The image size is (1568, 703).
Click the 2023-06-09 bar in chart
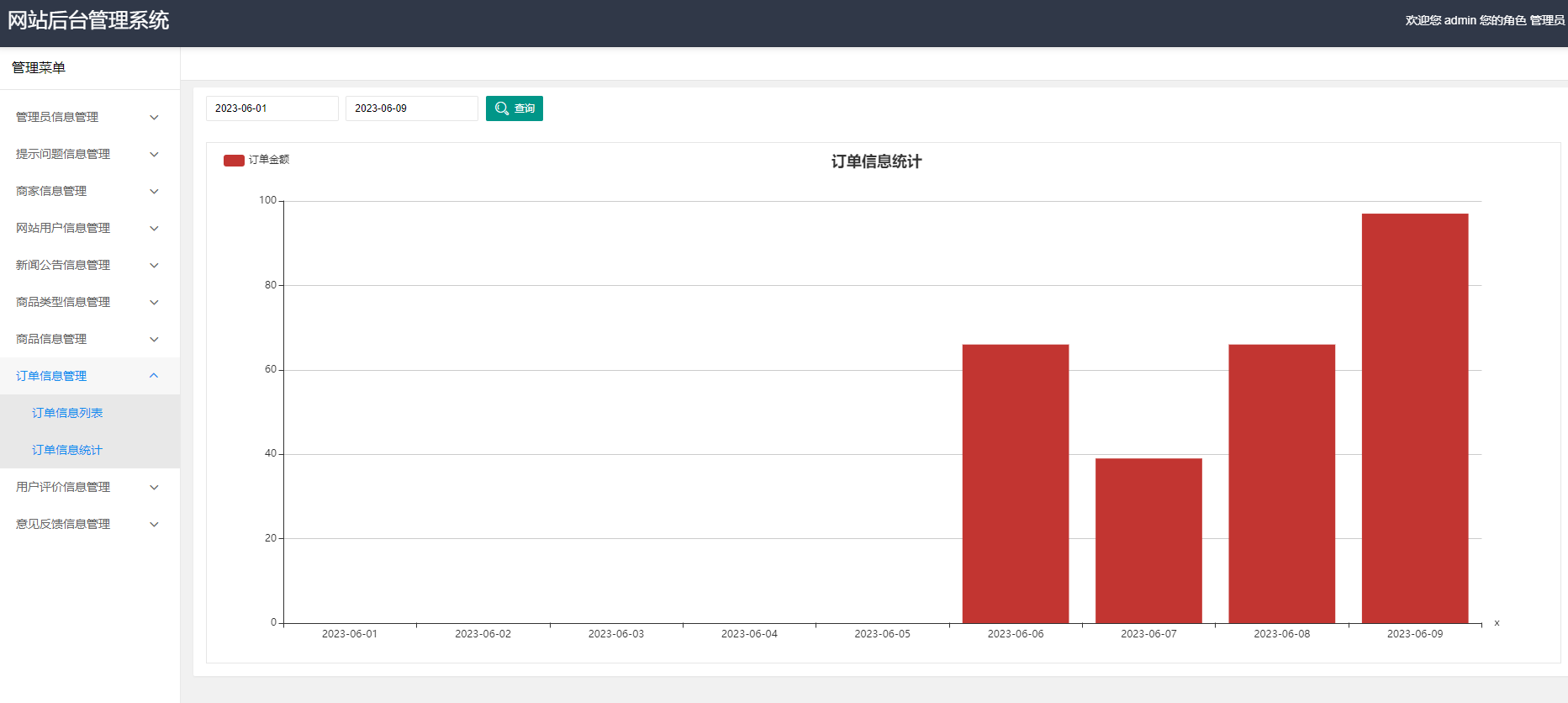(1415, 418)
